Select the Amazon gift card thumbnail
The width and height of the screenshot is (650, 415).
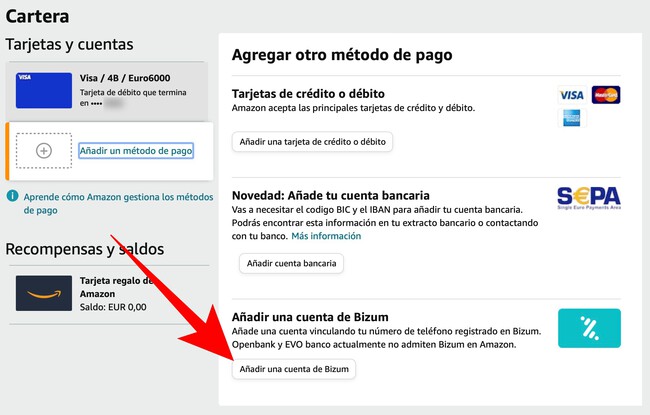[44, 293]
